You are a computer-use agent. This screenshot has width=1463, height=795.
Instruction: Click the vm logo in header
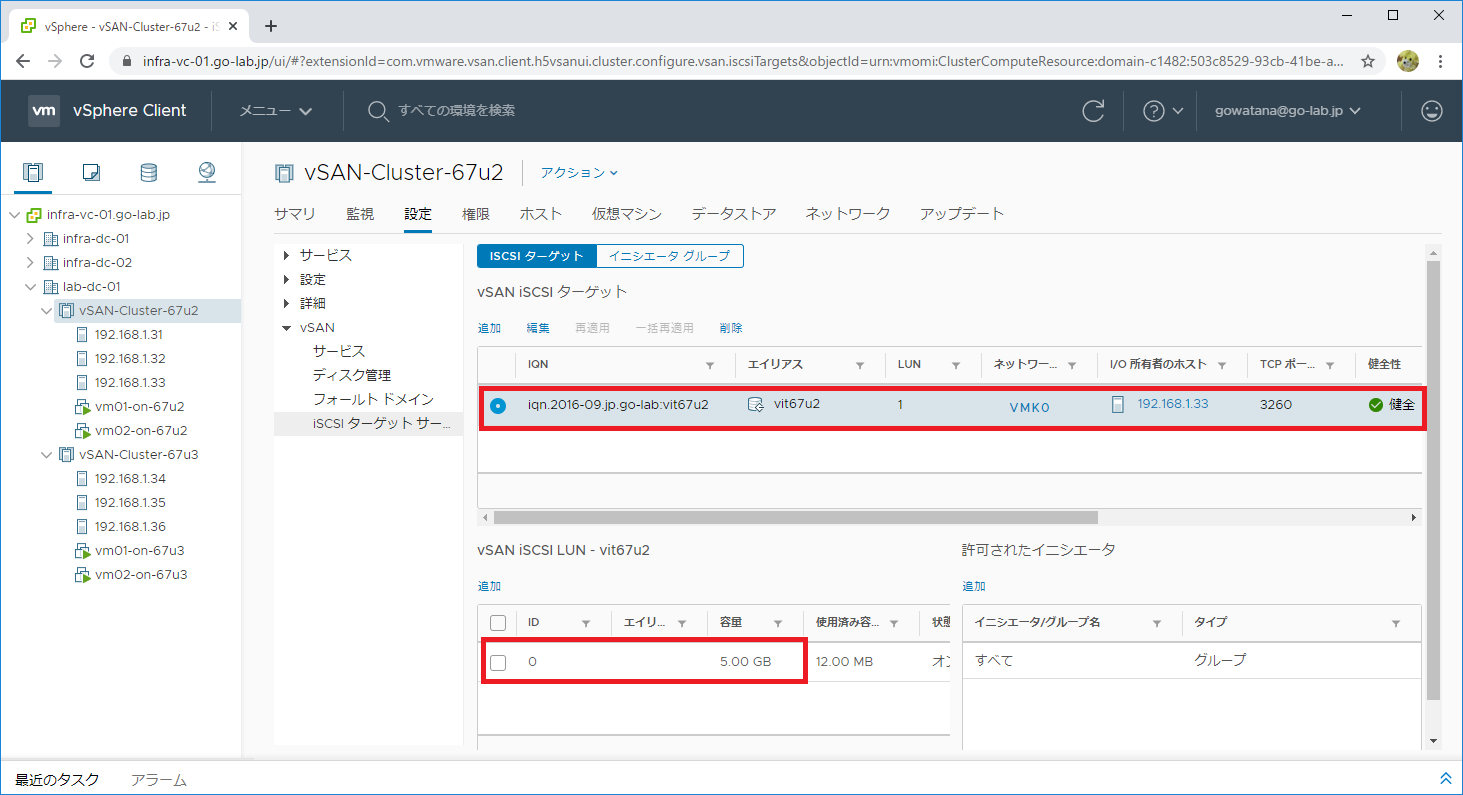44,110
